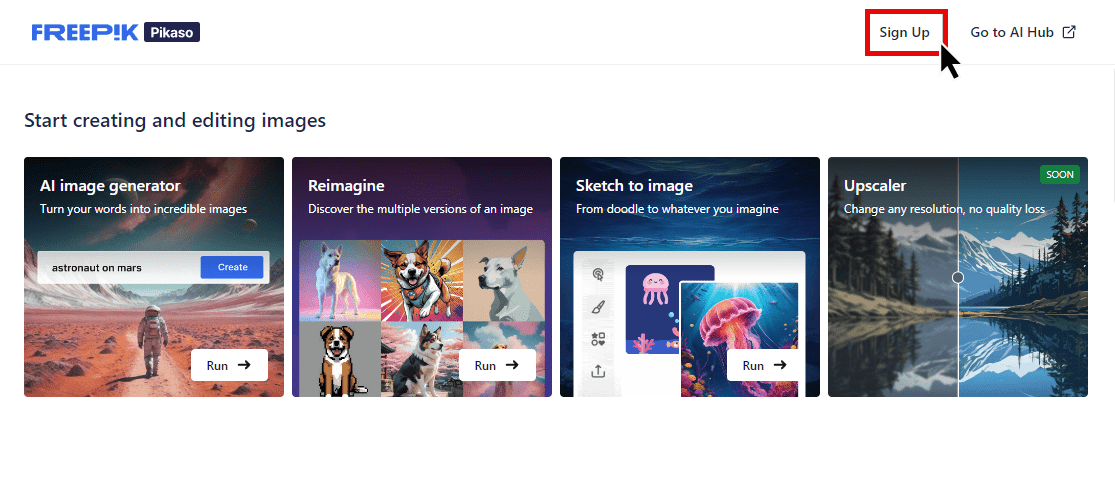Click the 'astronaut on mars' prompt field
This screenshot has width=1115, height=499.
point(120,267)
